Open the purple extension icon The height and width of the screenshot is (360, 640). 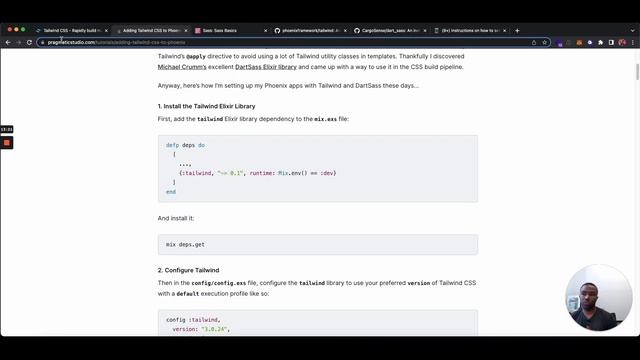560,43
